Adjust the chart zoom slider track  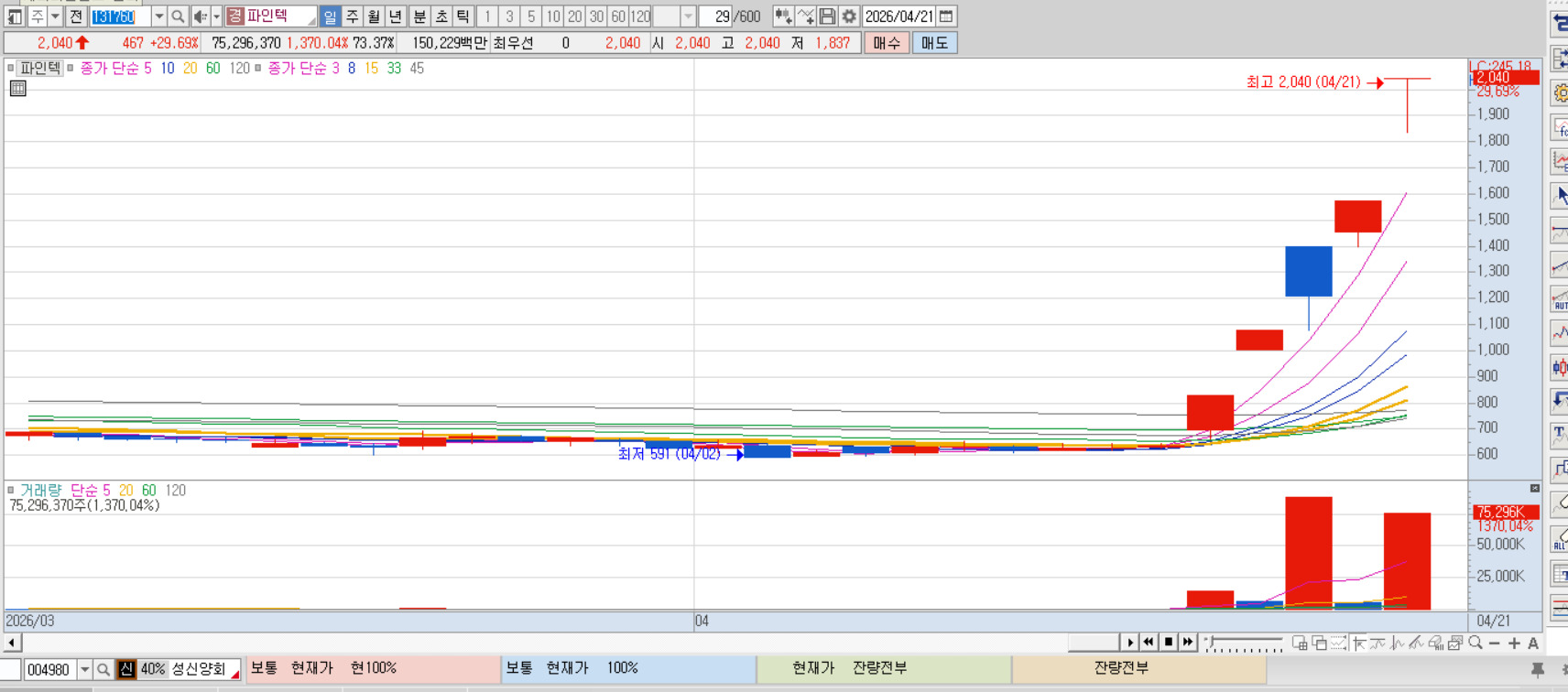click(1244, 643)
